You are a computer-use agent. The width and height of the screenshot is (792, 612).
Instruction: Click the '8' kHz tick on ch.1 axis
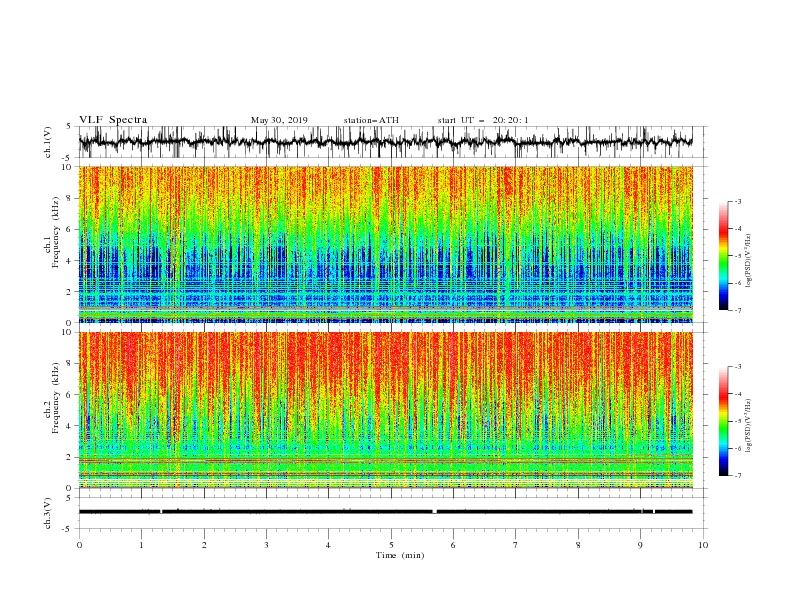pyautogui.click(x=70, y=198)
